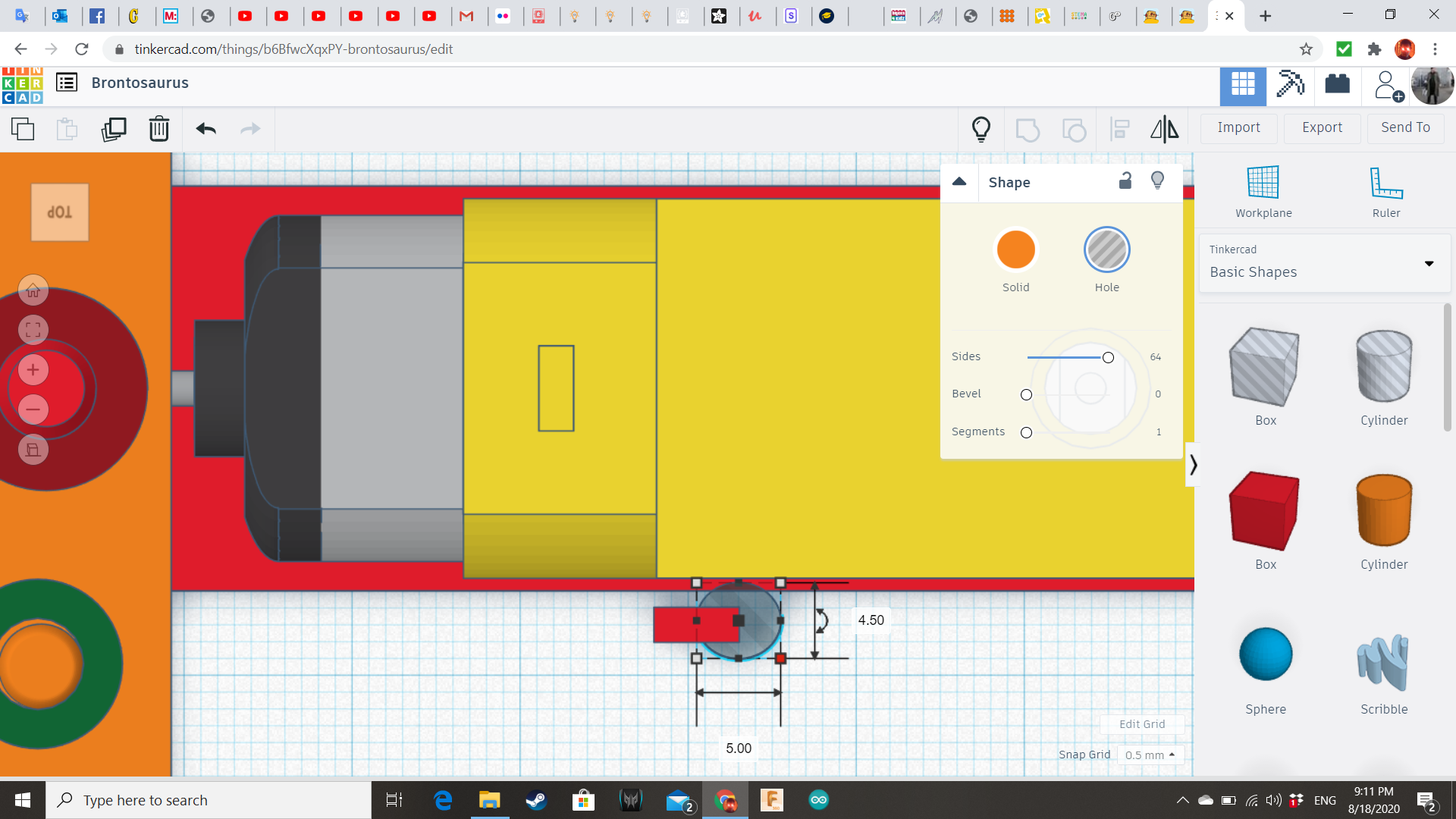Viewport: 1456px width, 819px height.
Task: Set the shape to Hole
Action: coord(1106,250)
